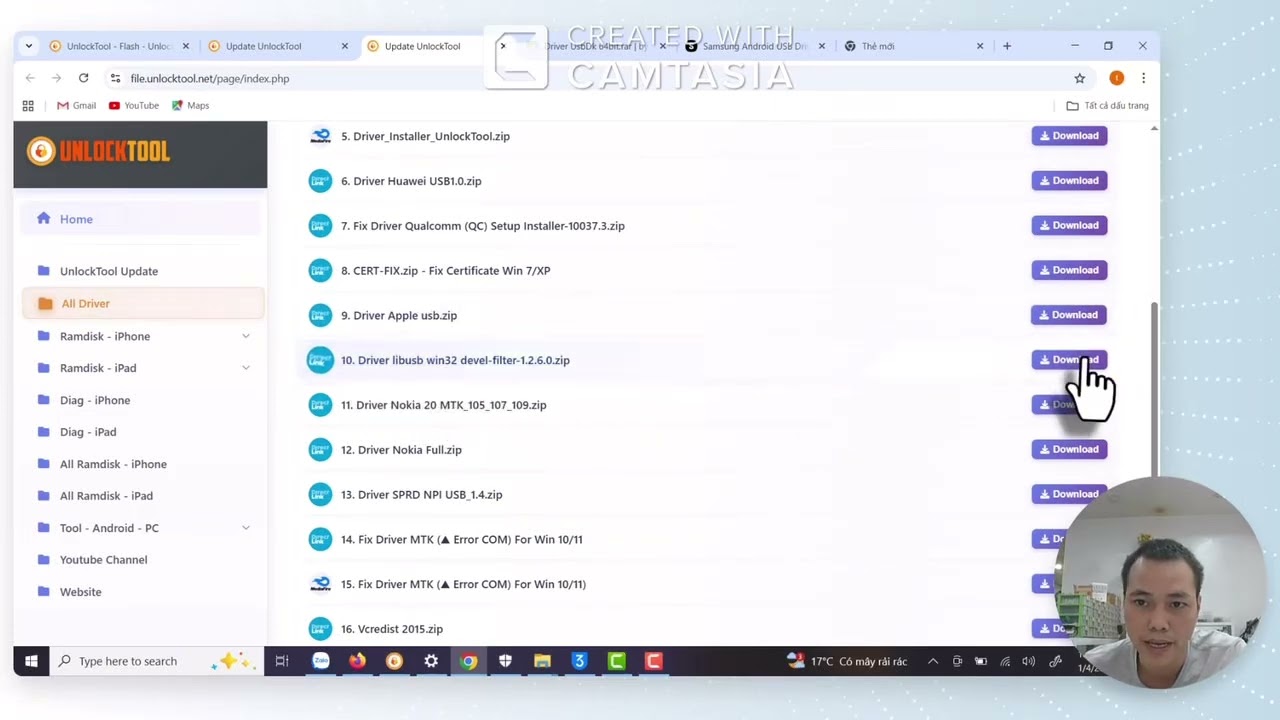
Task: Open Driver Nokia 20 MTK_105_107_109.zip link
Action: pos(443,405)
